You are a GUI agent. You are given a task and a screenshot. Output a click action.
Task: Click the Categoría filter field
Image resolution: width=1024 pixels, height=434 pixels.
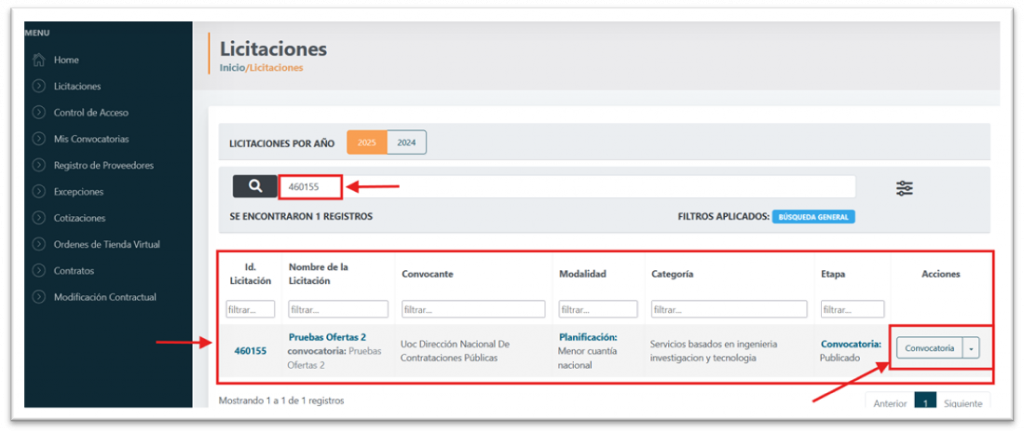click(x=729, y=309)
